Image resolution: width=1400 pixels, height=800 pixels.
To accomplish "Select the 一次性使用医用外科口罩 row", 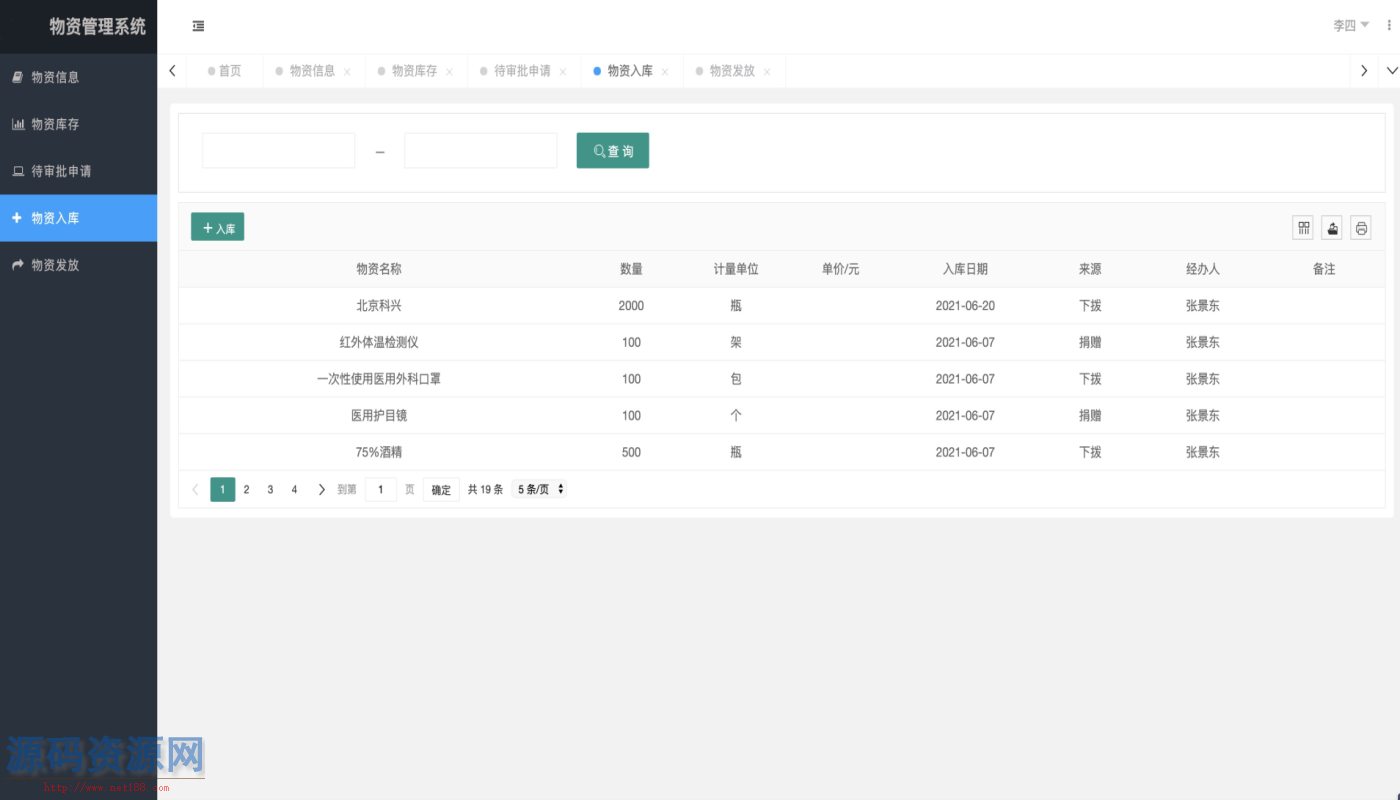I will (x=782, y=379).
